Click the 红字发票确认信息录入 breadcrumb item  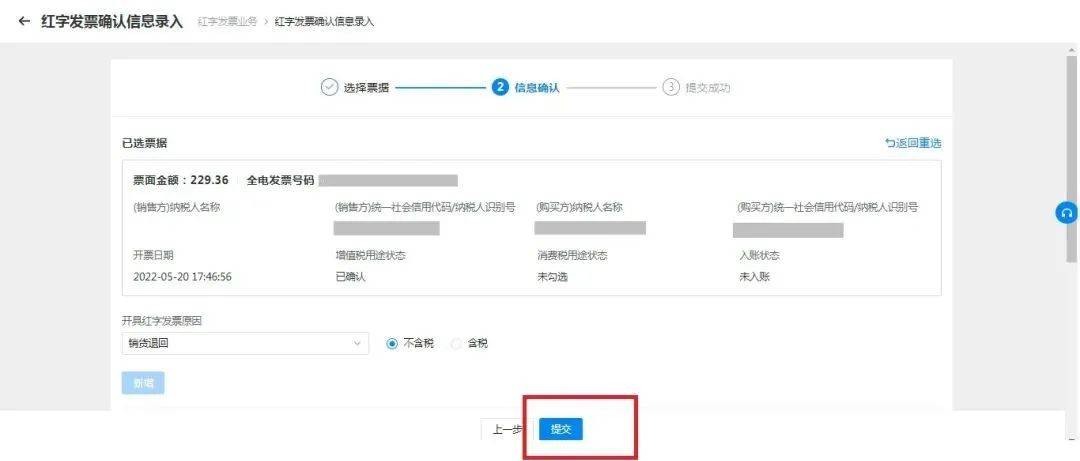pyautogui.click(x=324, y=21)
